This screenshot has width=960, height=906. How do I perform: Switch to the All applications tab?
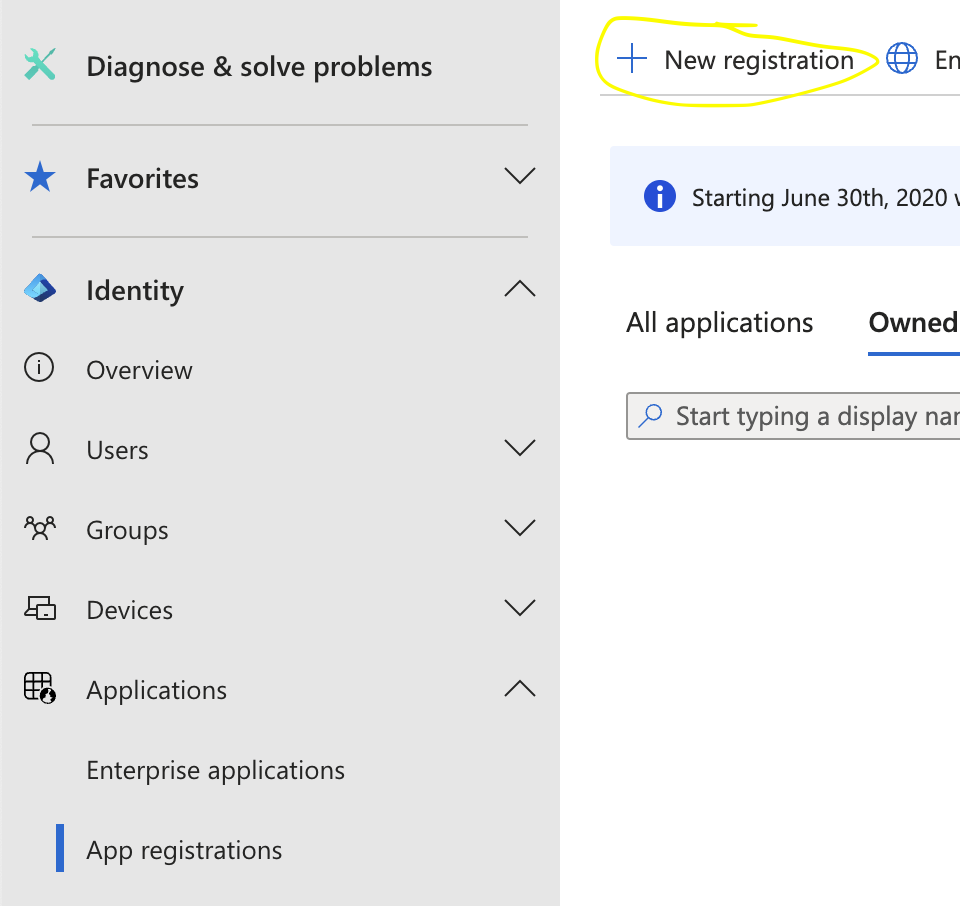click(719, 323)
